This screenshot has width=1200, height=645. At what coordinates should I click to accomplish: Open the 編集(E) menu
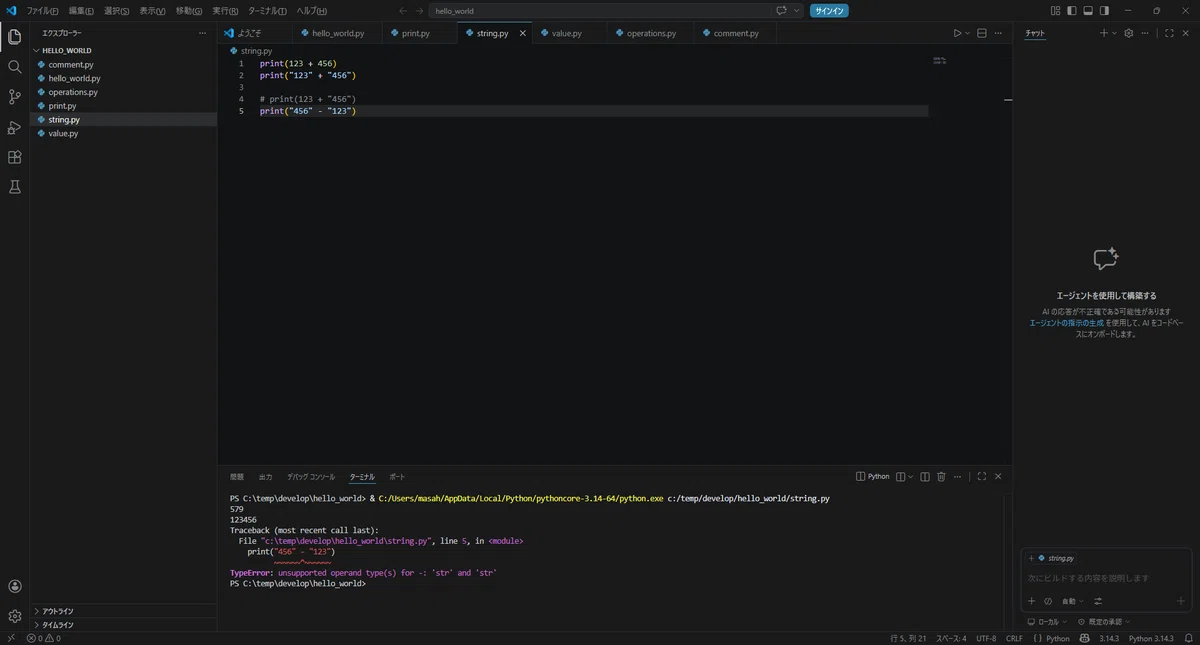click(81, 11)
